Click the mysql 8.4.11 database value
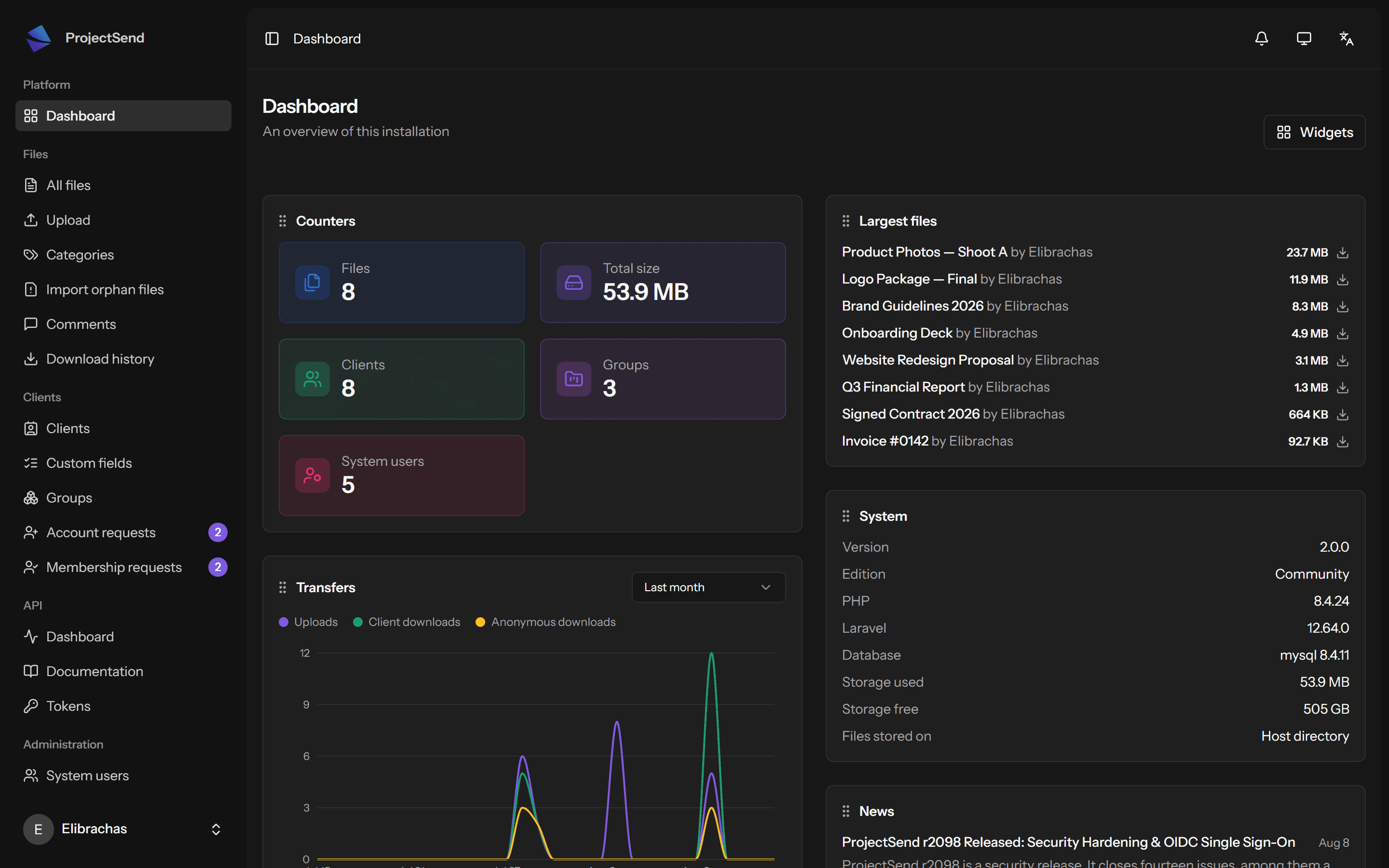The width and height of the screenshot is (1389, 868). (x=1314, y=655)
